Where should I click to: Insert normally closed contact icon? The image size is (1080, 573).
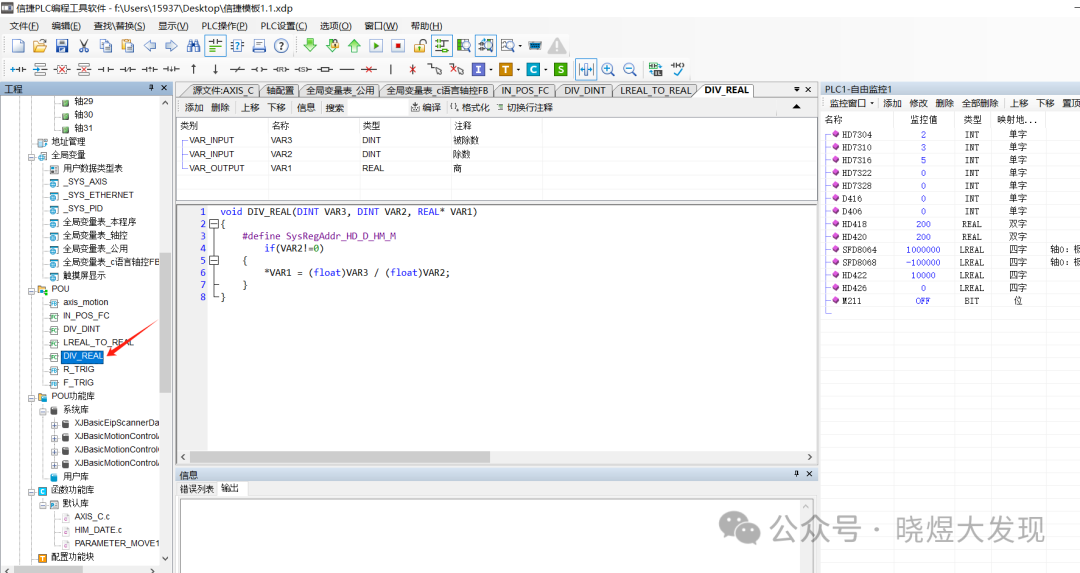(x=128, y=70)
